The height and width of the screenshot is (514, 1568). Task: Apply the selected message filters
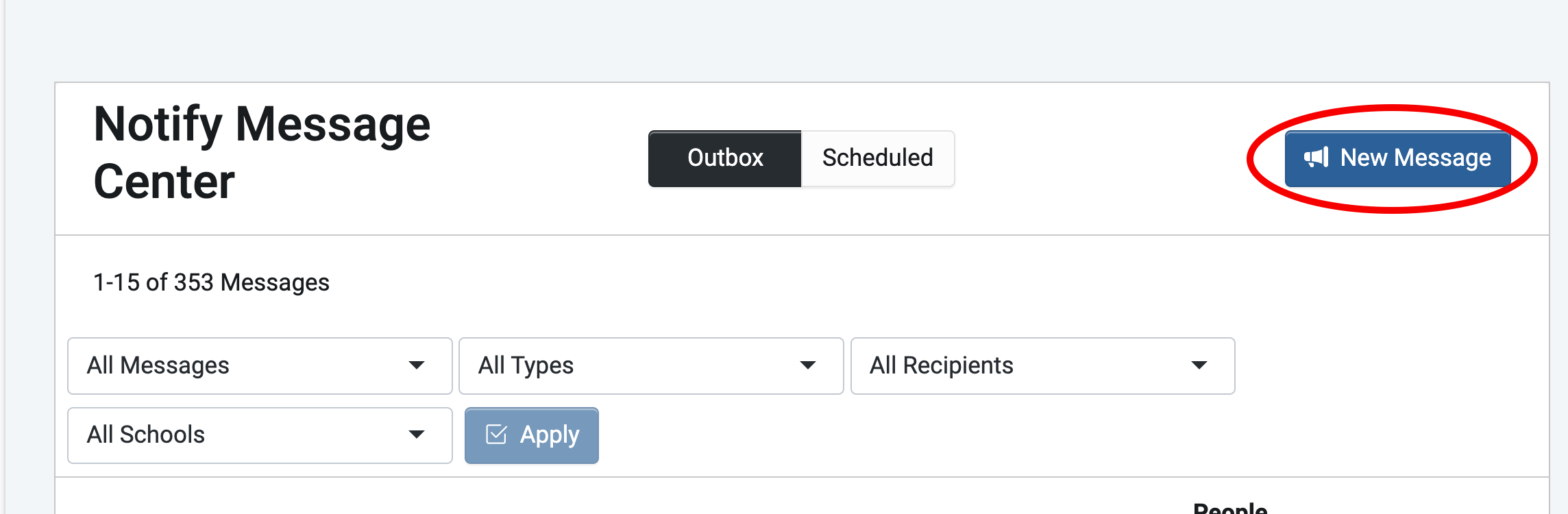532,435
